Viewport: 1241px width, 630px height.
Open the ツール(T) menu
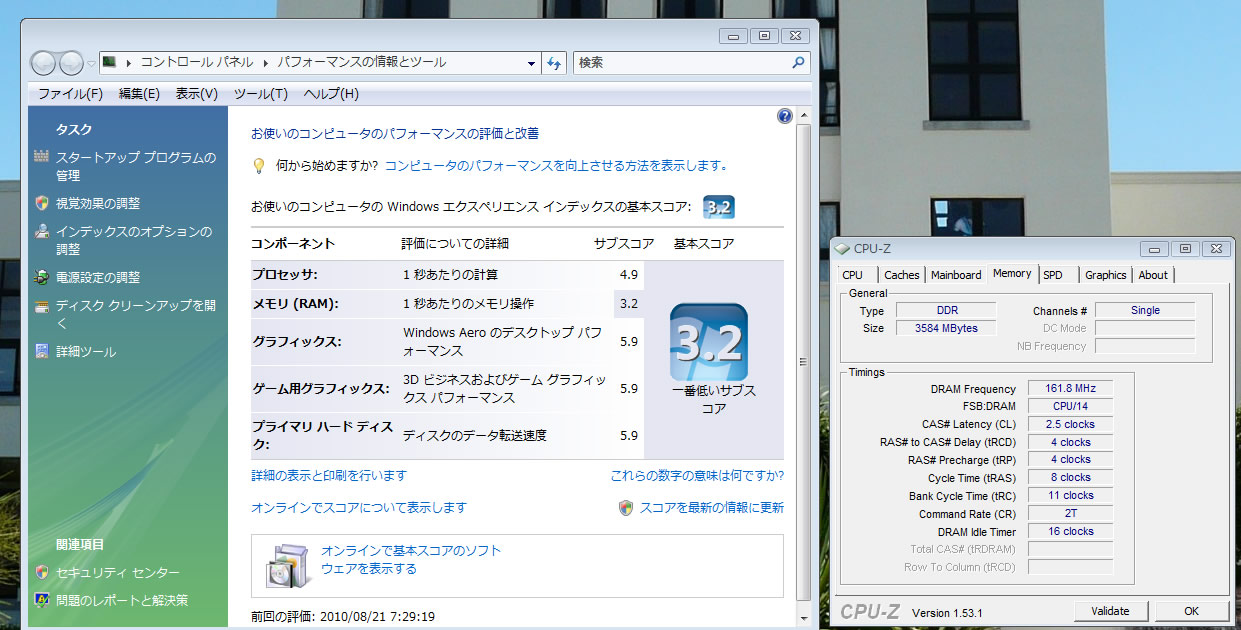click(x=261, y=94)
